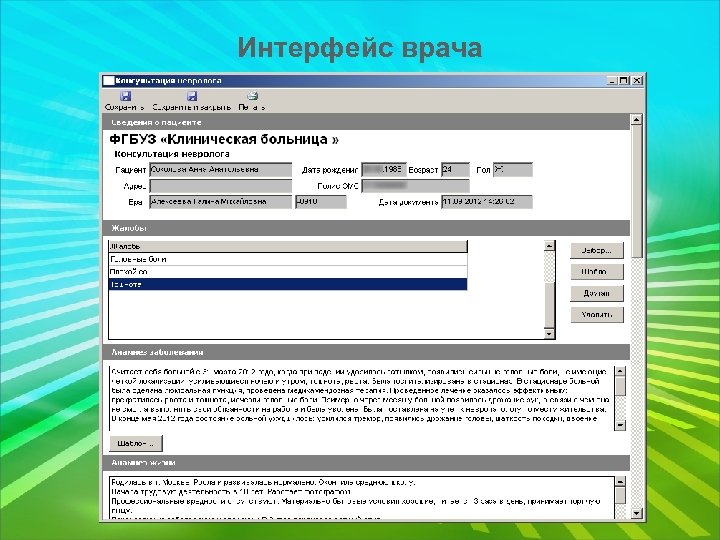Image resolution: width=720 pixels, height=540 pixels.
Task: Click the Анамнез жизни section header
Action: (x=366, y=463)
